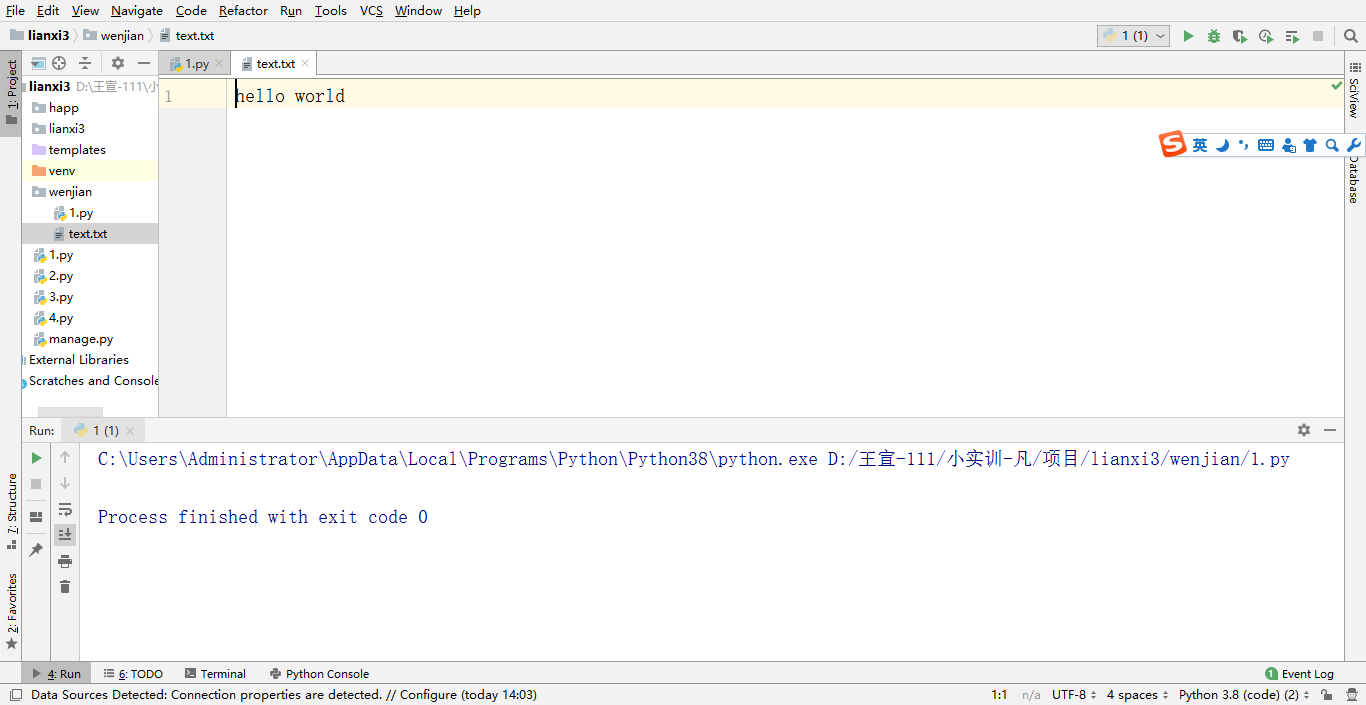The height and width of the screenshot is (705, 1366).
Task: Open the 6: TODO tool window
Action: pos(134,674)
